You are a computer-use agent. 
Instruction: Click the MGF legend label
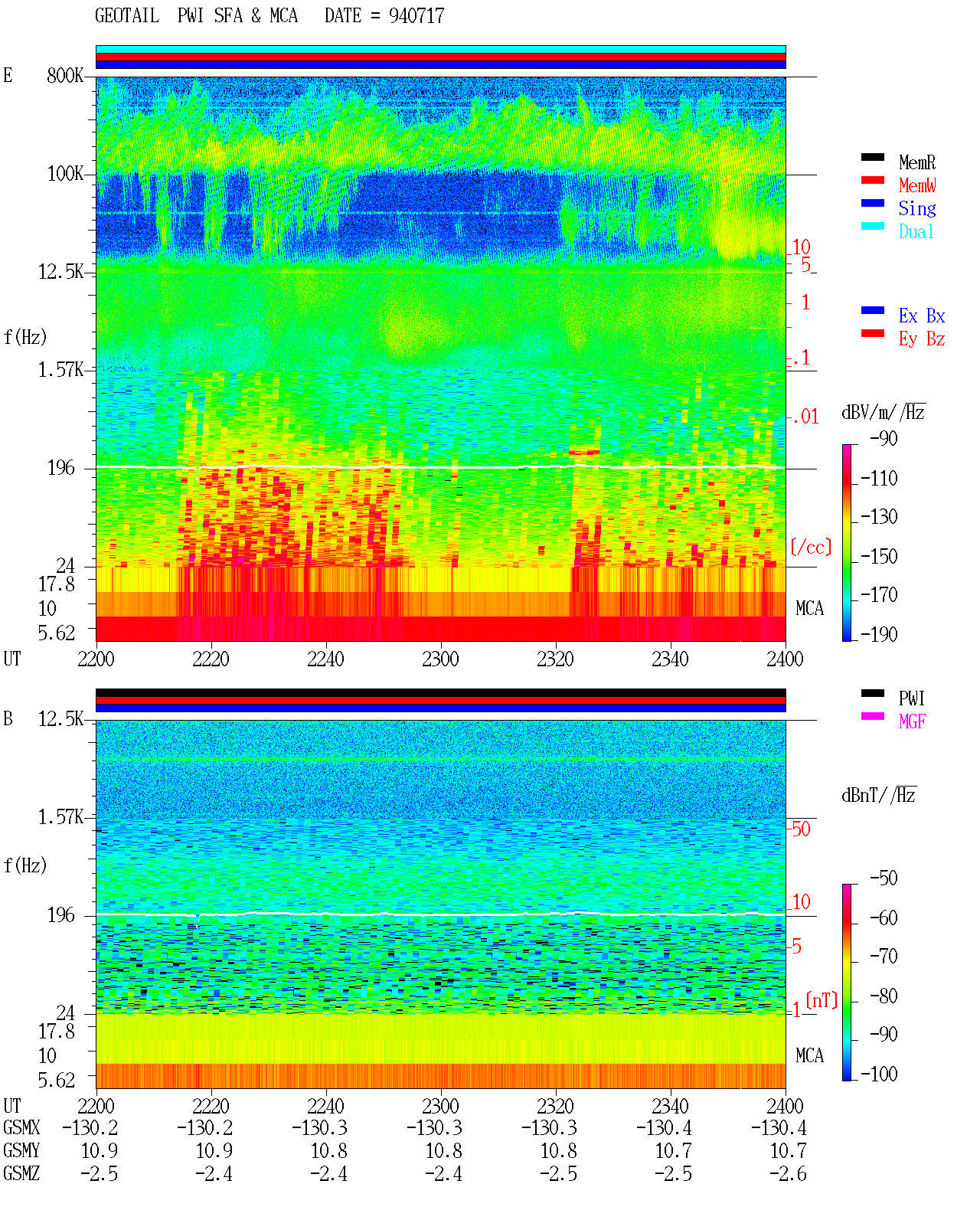pos(913,721)
